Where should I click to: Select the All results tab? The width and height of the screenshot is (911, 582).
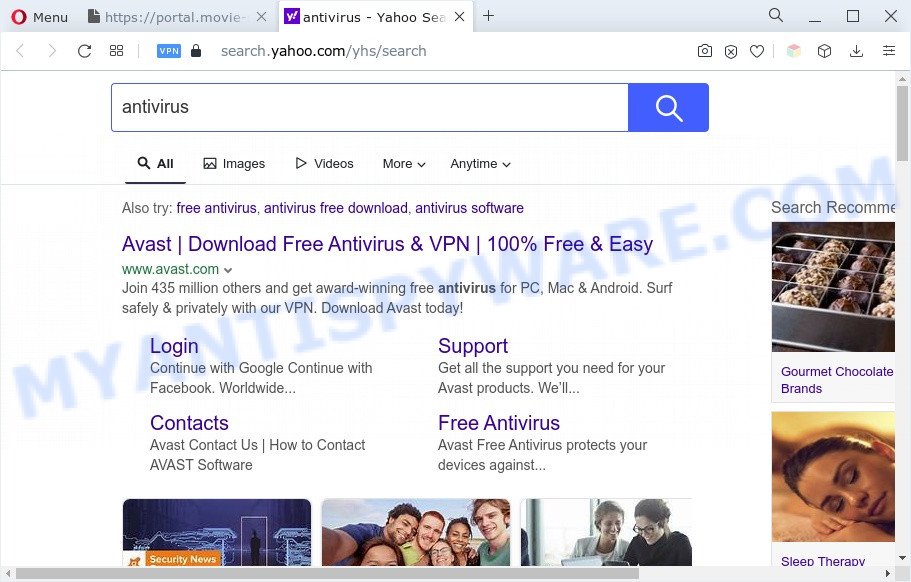pos(155,164)
